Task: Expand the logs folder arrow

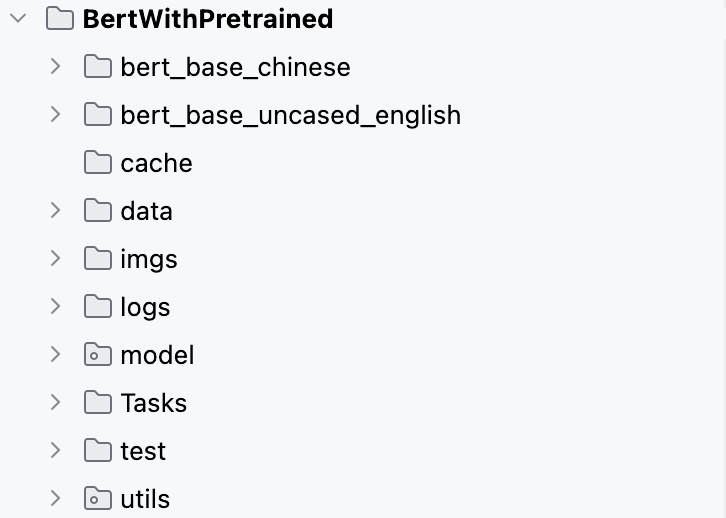Action: pos(56,306)
